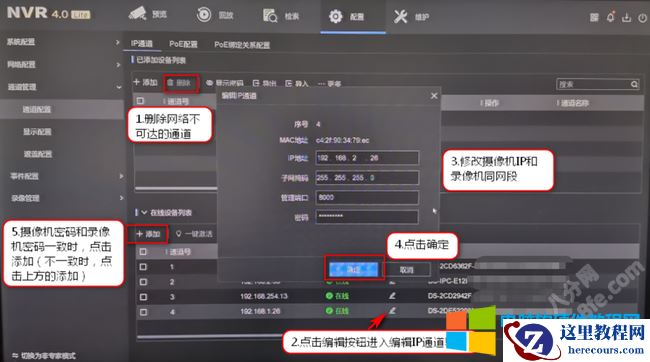Click the download icon at top right
The width and height of the screenshot is (650, 362).
627,17
